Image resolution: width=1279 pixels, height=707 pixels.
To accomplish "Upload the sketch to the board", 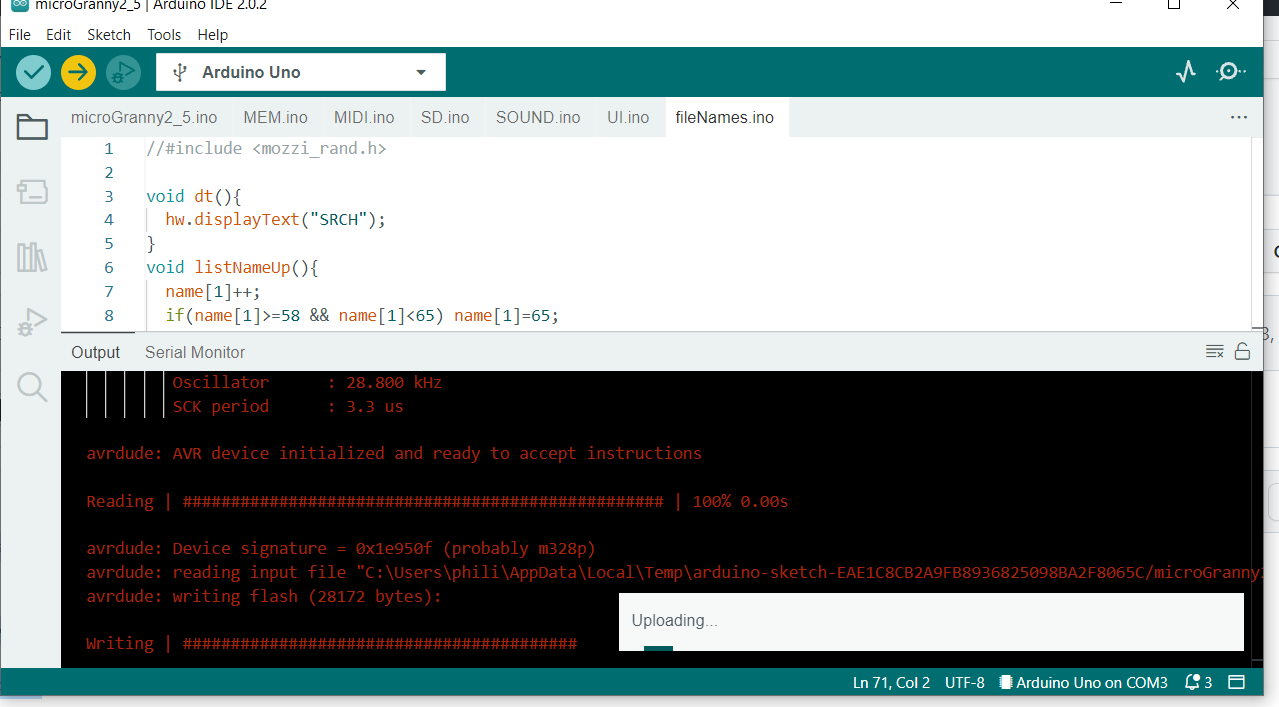I will [78, 72].
